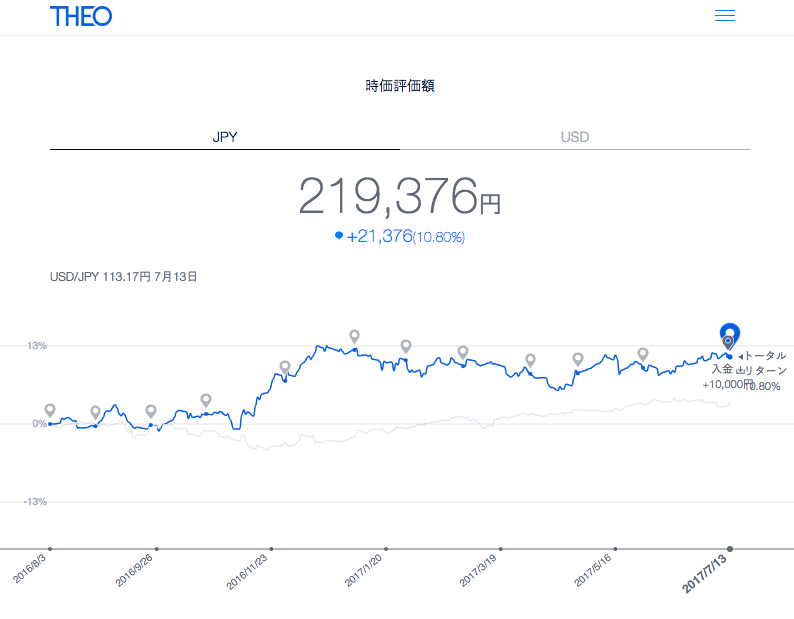Viewport: 794px width, 619px height.
Task: Select the large blue current-date pin
Action: tap(729, 334)
